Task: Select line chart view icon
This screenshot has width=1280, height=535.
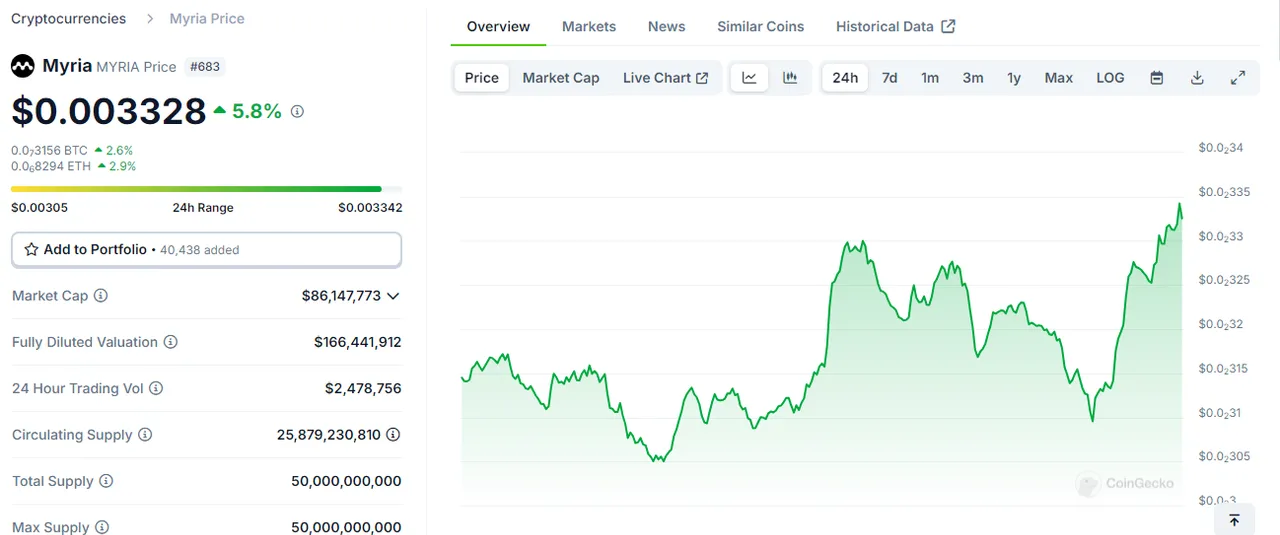Action: tap(749, 78)
